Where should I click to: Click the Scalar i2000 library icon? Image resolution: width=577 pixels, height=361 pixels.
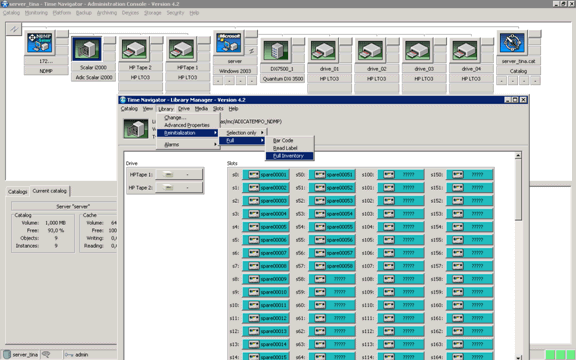pos(87,49)
